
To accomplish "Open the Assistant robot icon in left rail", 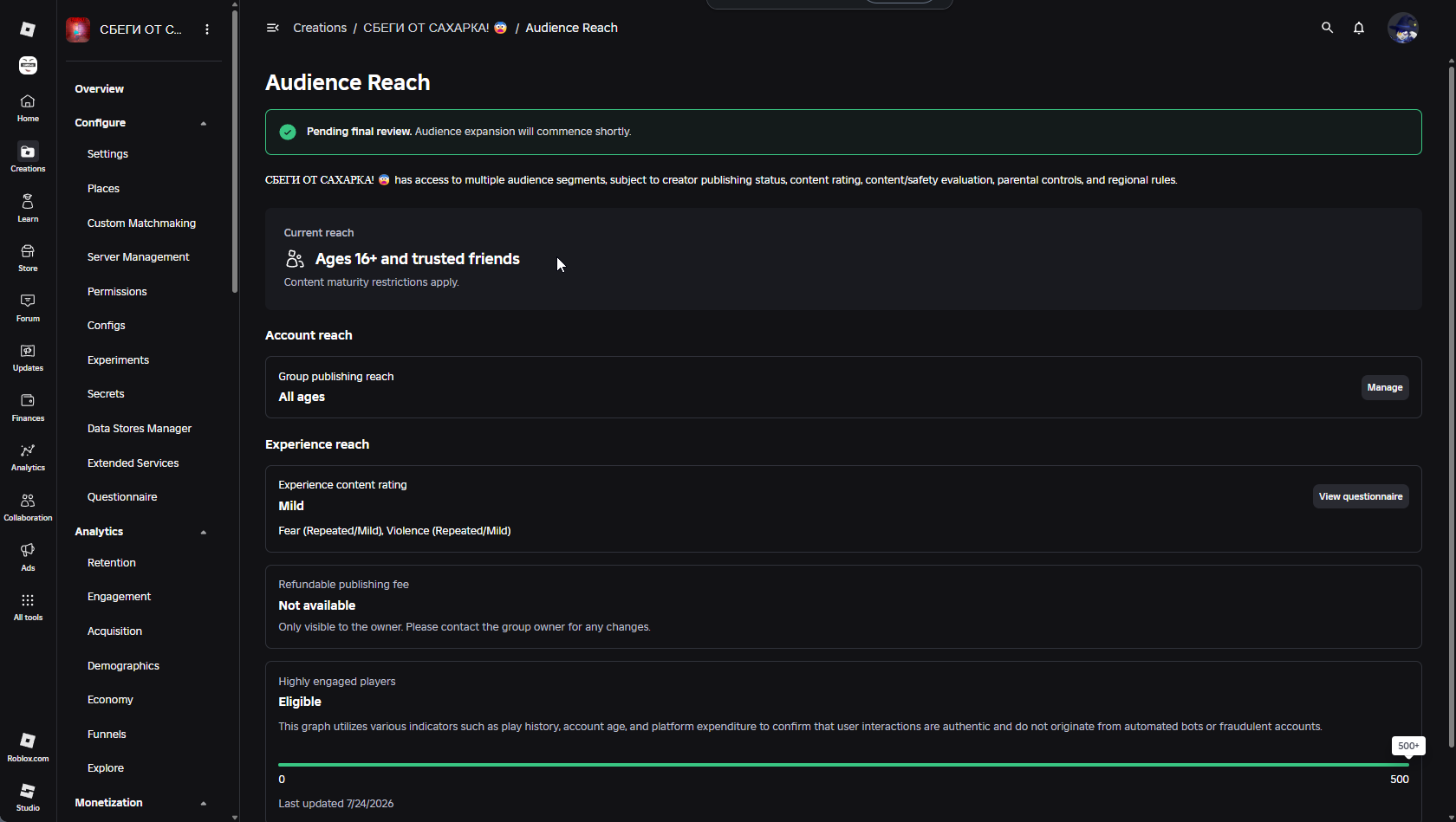I will pyautogui.click(x=28, y=65).
